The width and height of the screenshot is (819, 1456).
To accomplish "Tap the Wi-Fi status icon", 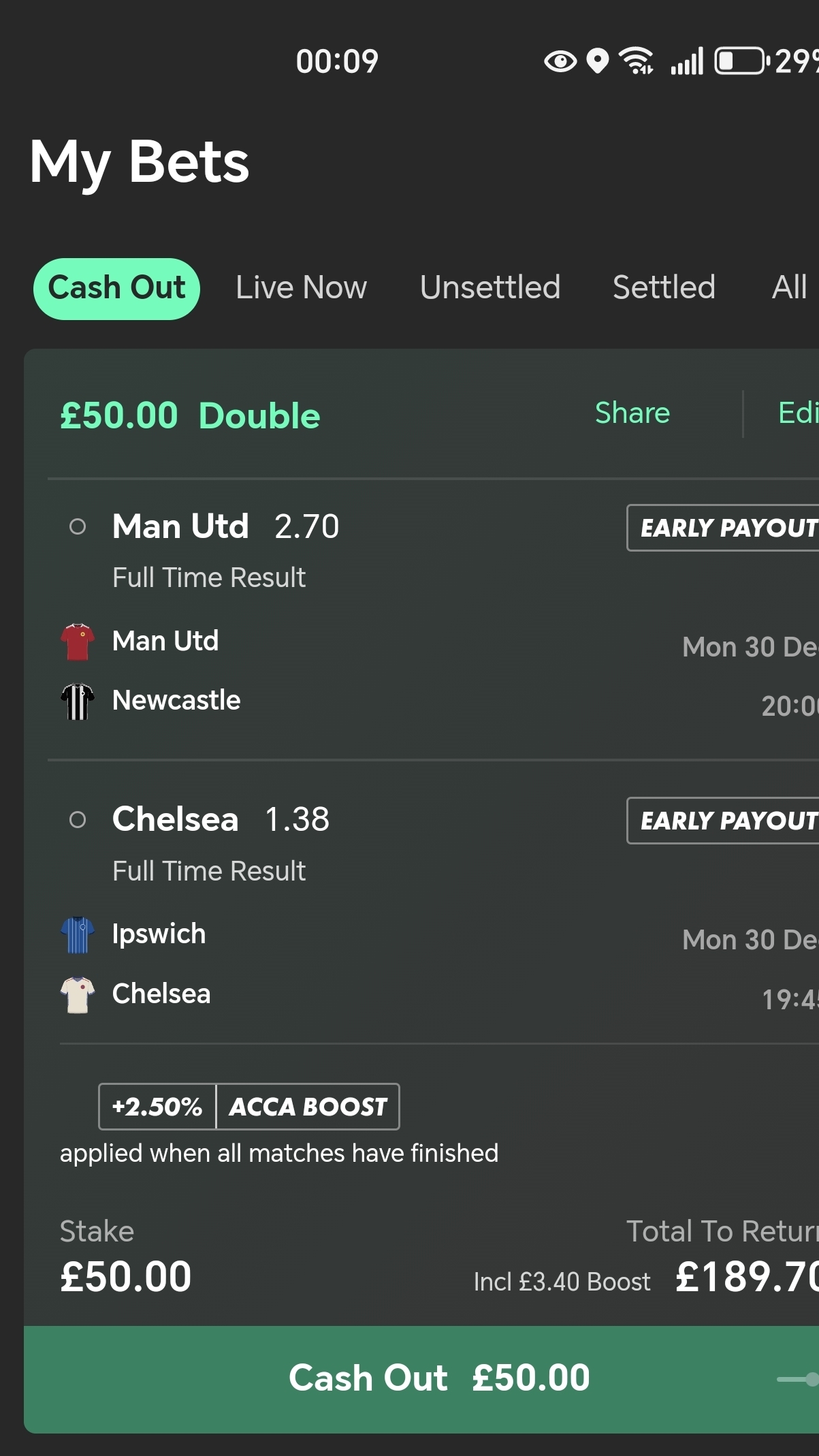I will [637, 61].
